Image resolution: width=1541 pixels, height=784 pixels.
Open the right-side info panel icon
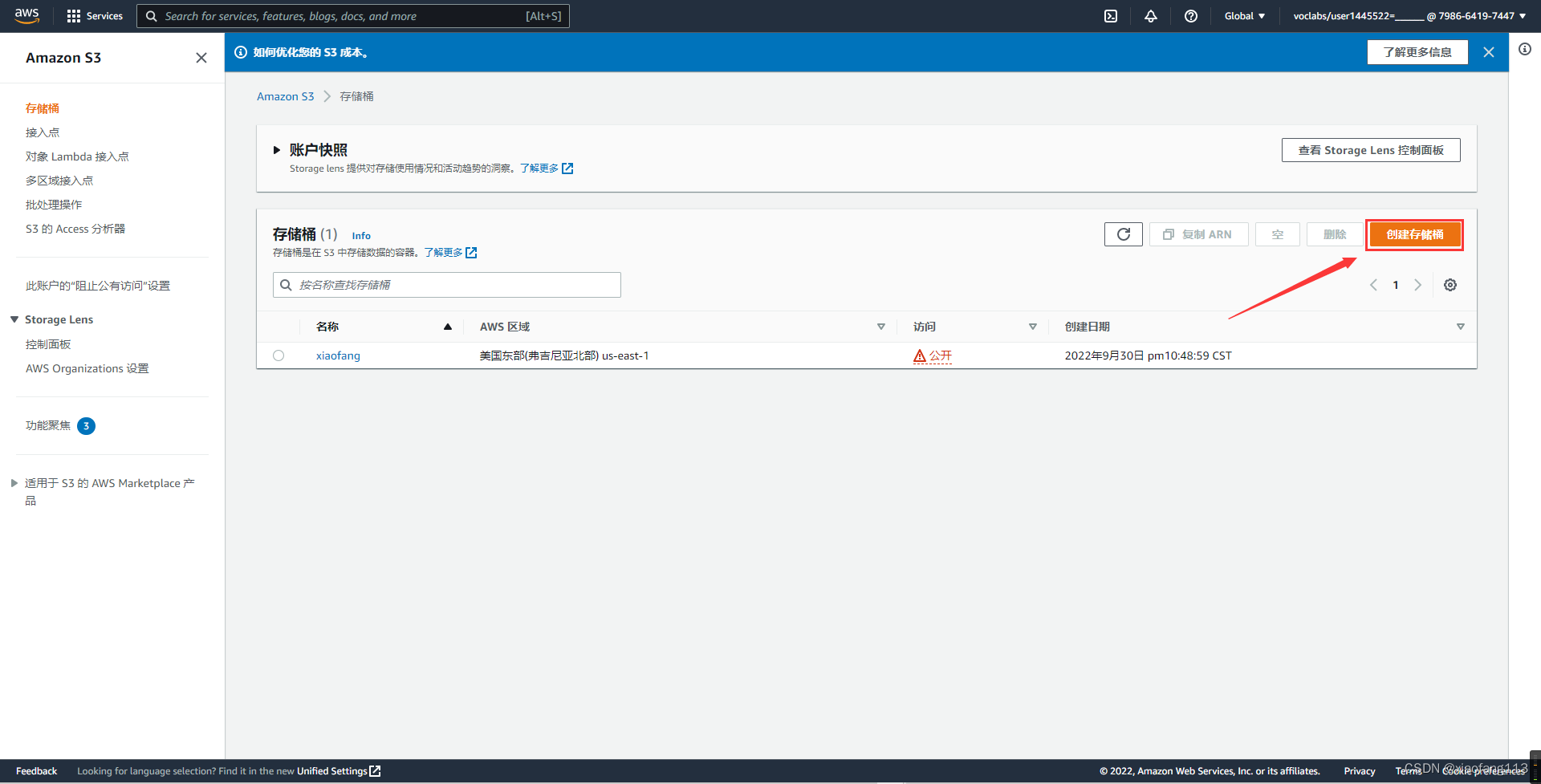pyautogui.click(x=1525, y=49)
